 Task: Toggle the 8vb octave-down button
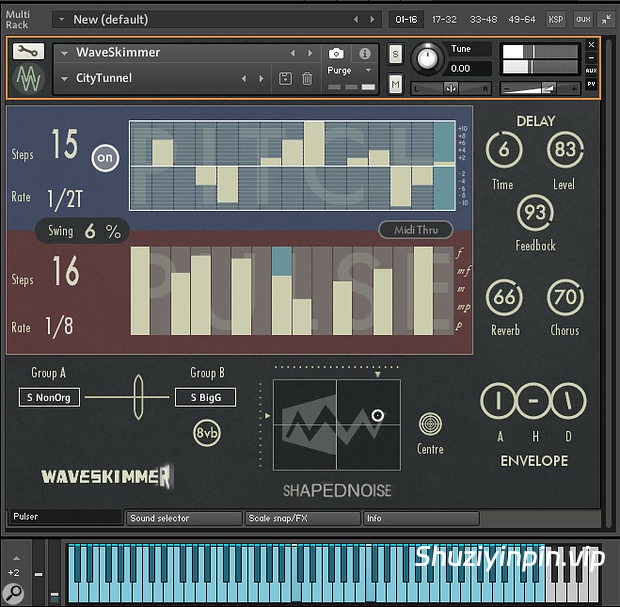[207, 433]
